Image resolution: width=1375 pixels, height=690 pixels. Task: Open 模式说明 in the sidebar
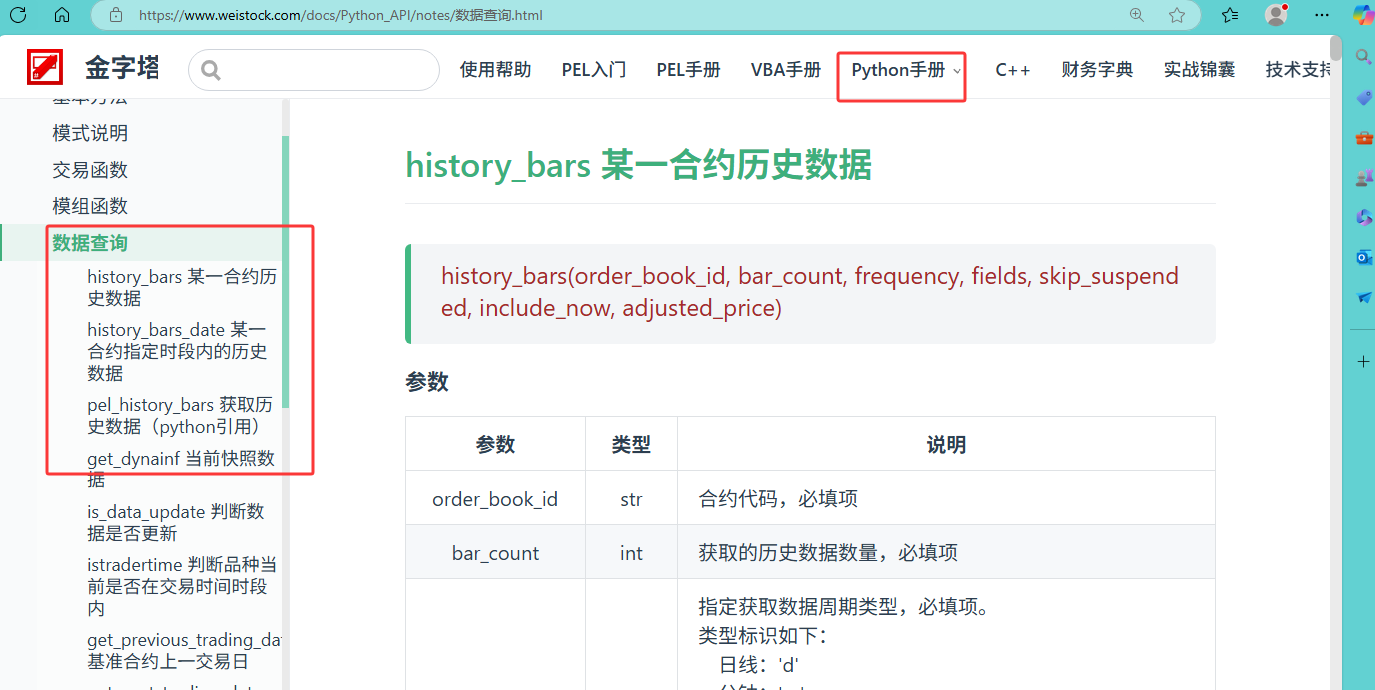[90, 133]
